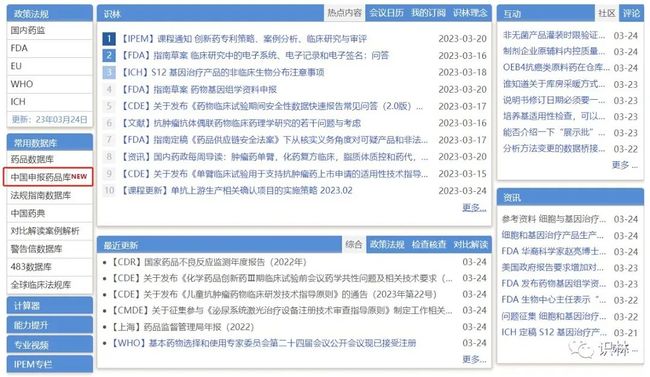Open the 【IPEM】课程通知 创新药专利策略 article
The width and height of the screenshot is (650, 377).
[x=243, y=39]
